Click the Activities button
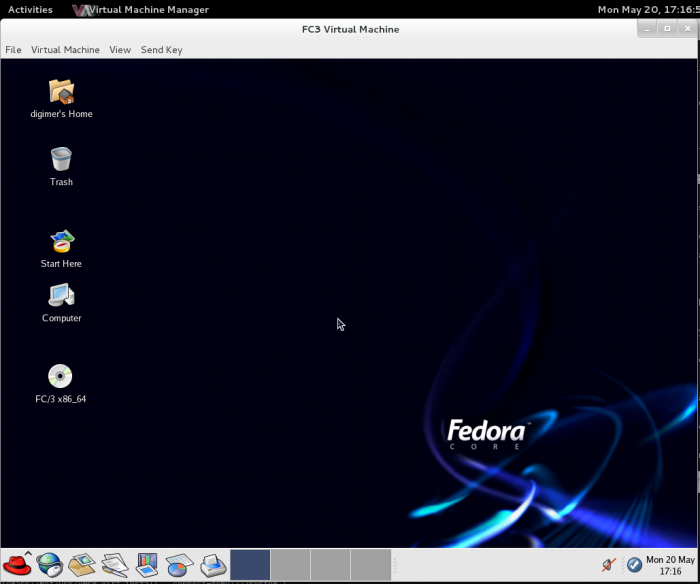 pos(30,10)
